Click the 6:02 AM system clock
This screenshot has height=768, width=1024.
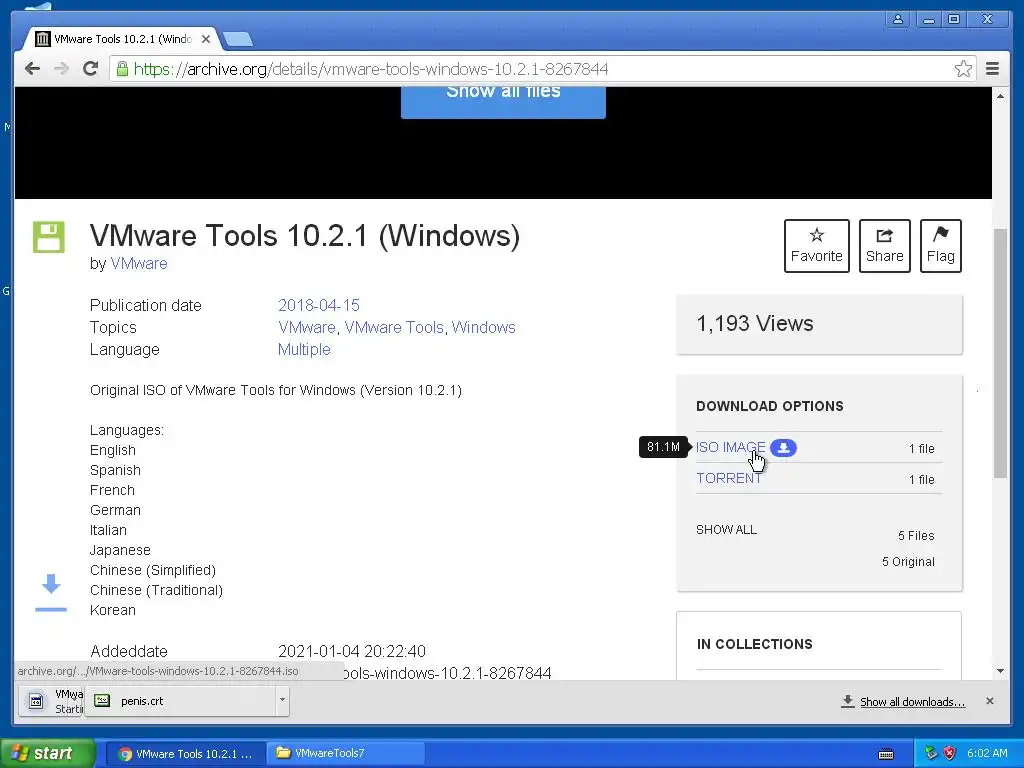point(987,753)
